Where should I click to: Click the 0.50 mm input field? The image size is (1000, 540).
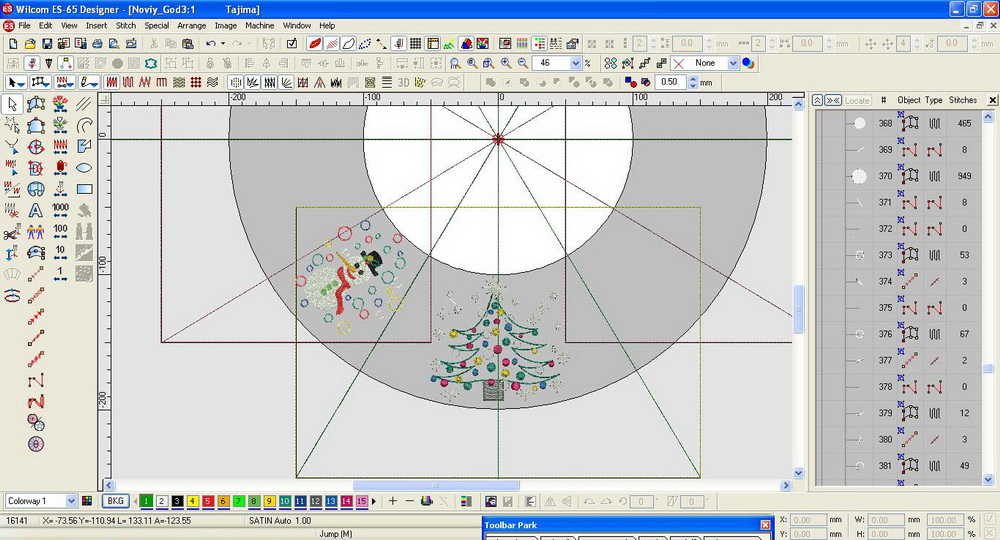click(672, 82)
